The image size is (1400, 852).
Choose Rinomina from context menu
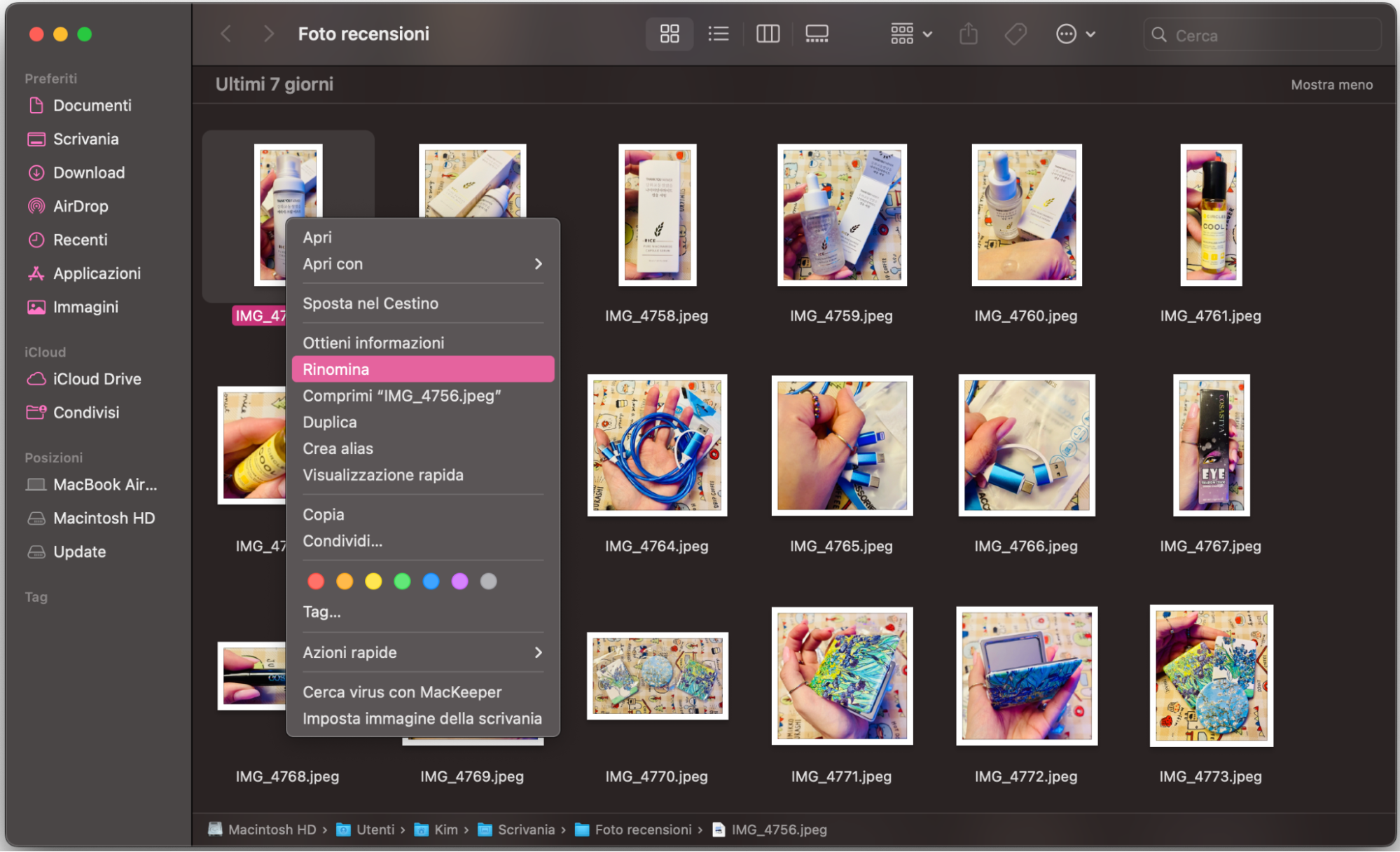coord(422,369)
